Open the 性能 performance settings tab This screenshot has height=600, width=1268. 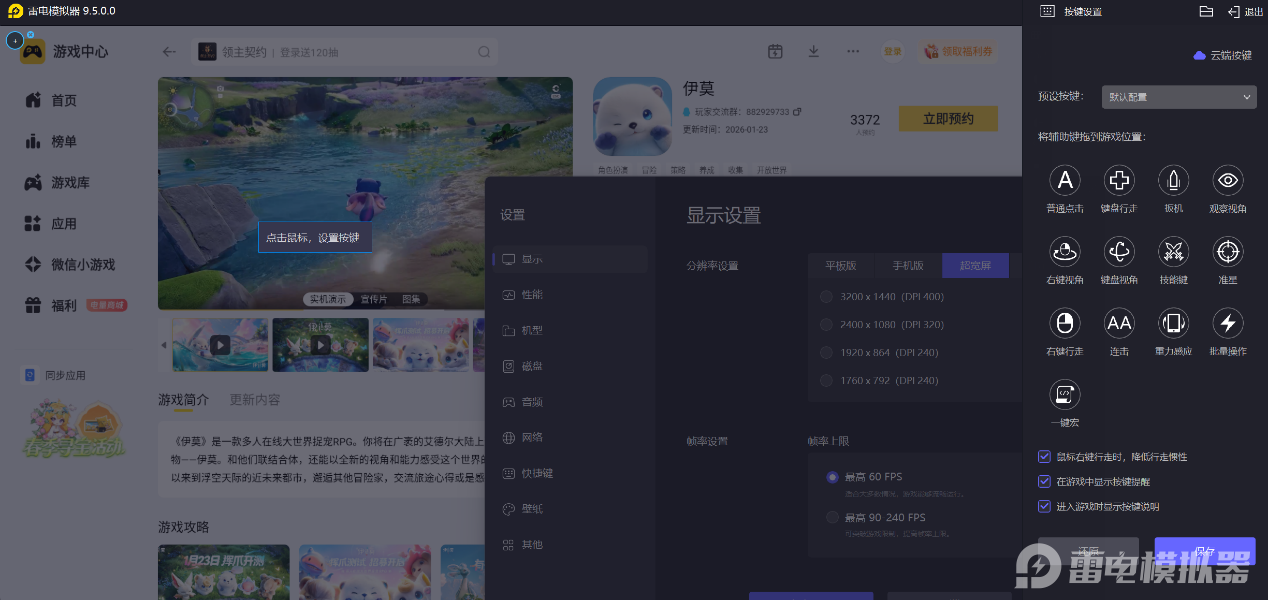(571, 295)
